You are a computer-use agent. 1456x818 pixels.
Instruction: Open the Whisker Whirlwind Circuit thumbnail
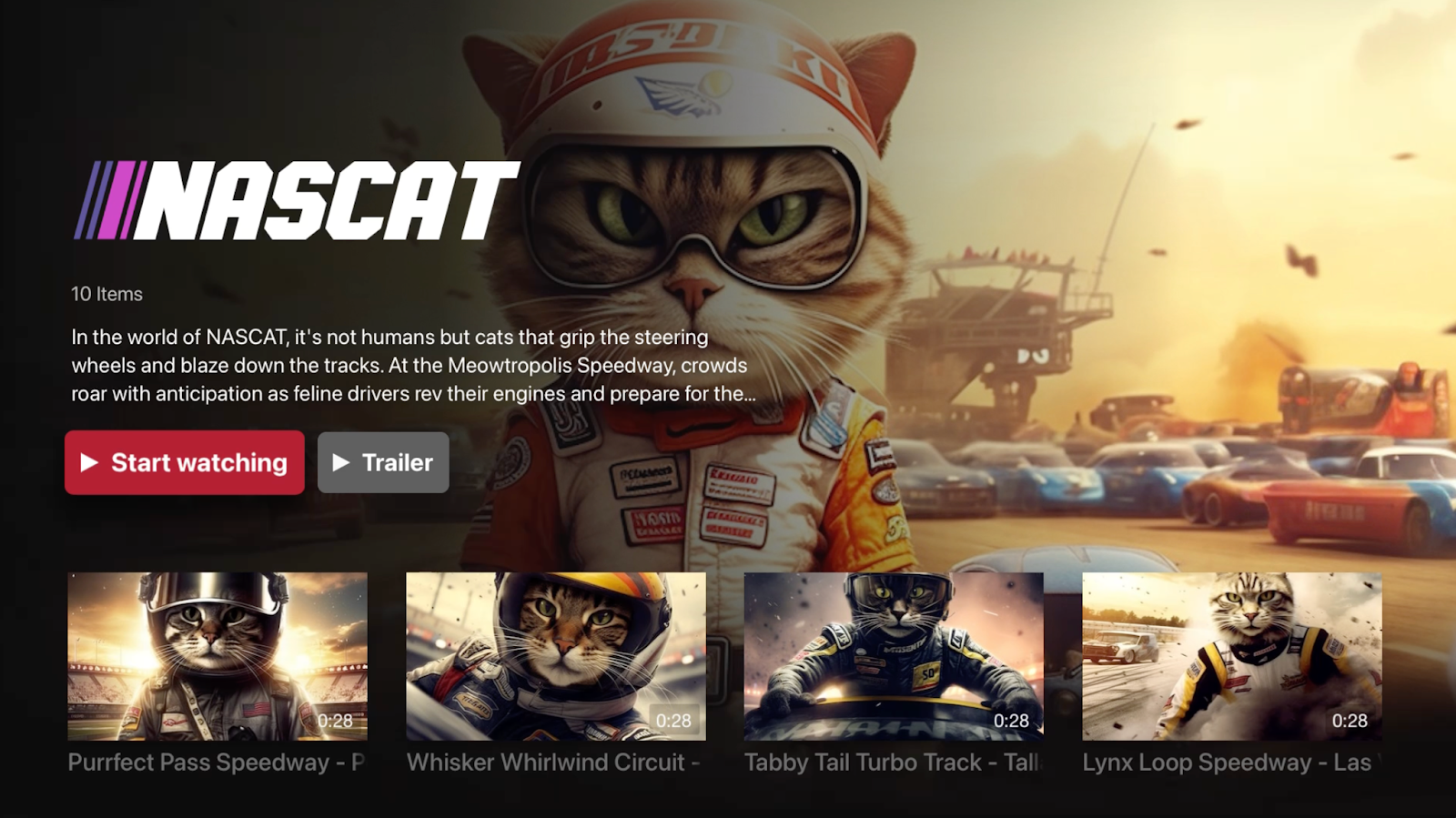point(556,656)
